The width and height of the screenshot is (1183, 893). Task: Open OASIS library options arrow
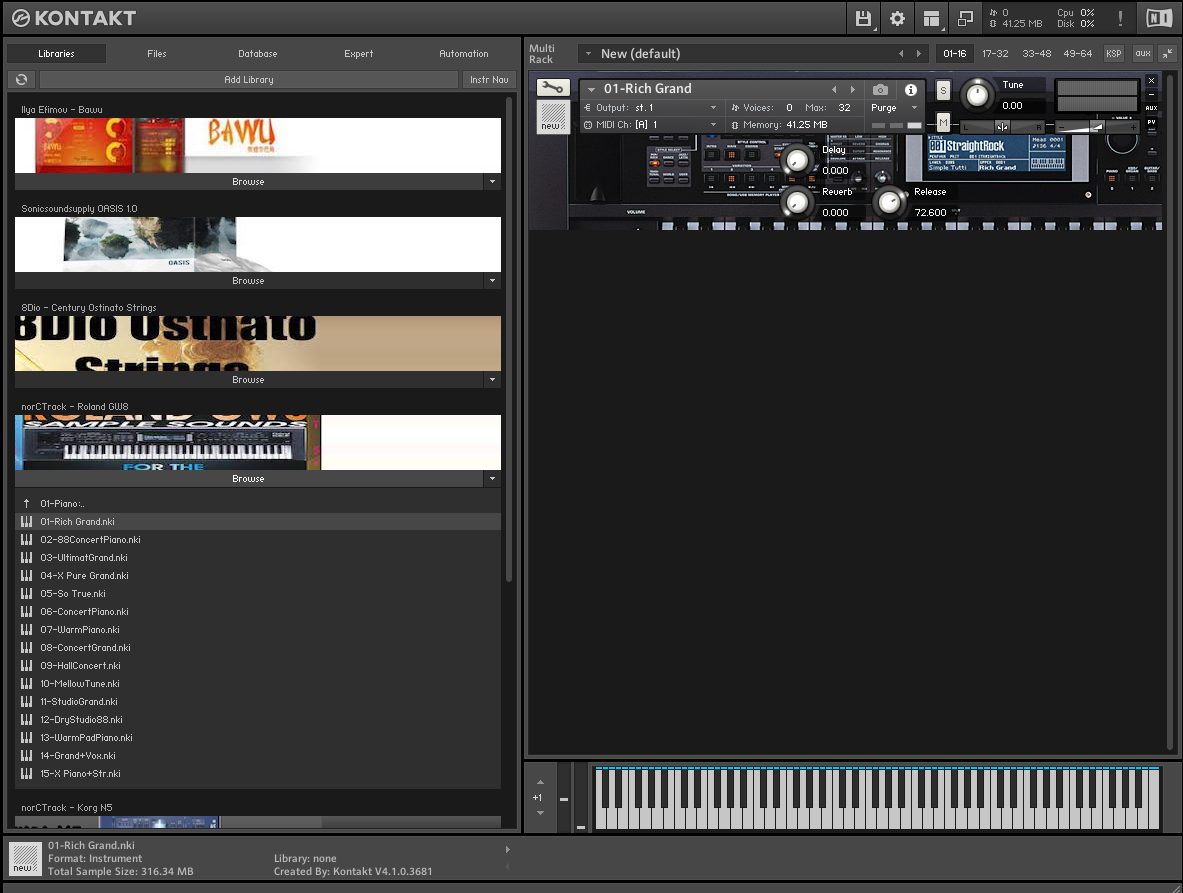tap(493, 281)
